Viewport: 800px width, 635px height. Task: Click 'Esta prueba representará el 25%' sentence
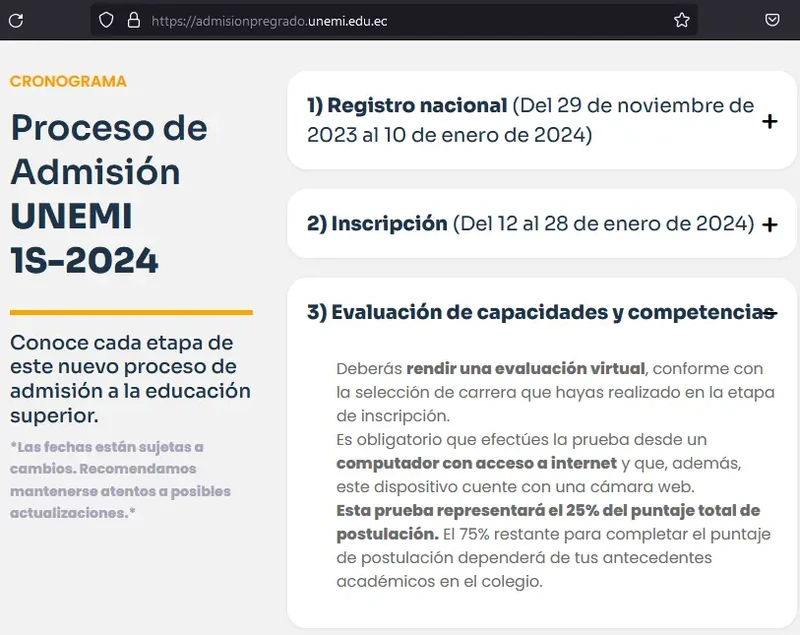[x=548, y=522]
